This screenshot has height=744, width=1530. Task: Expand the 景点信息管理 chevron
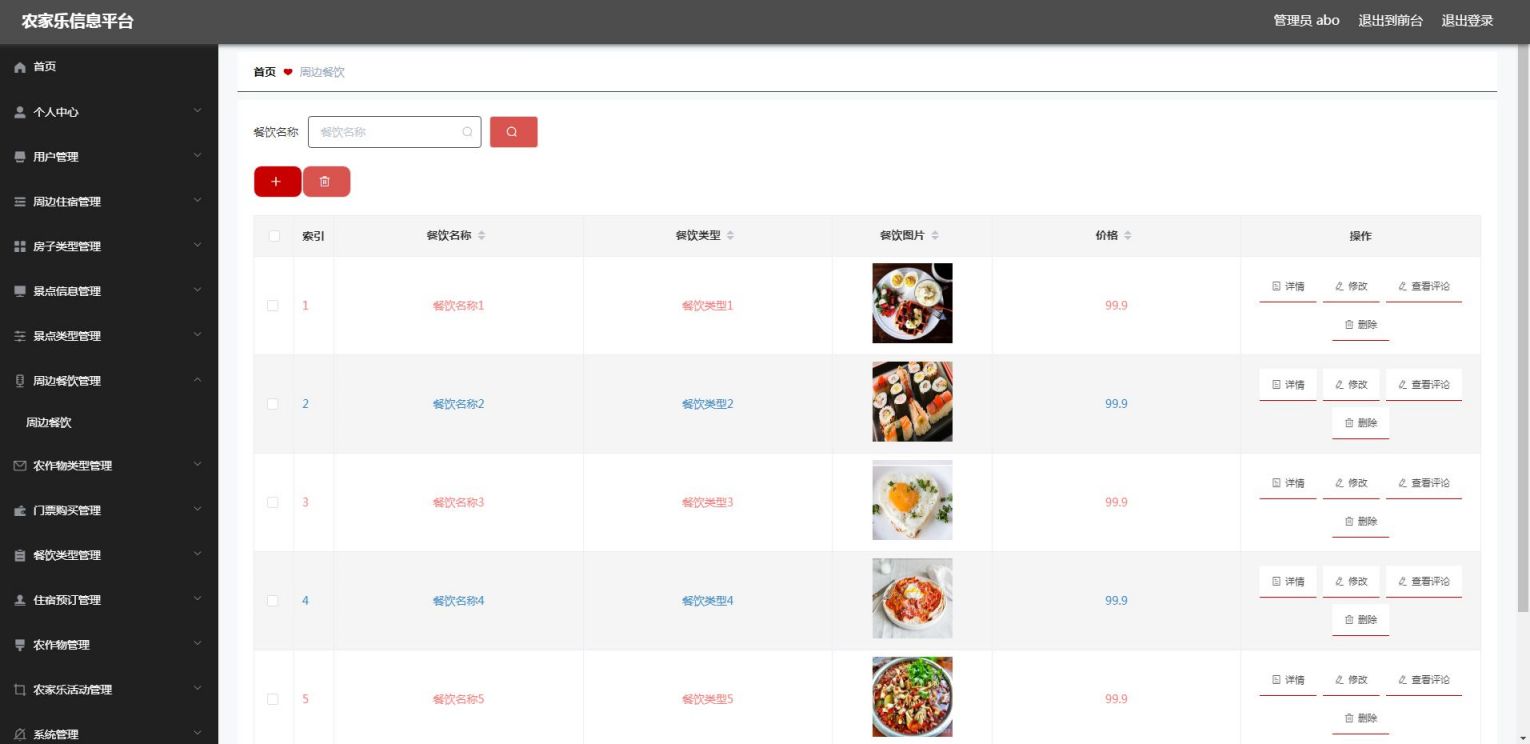pos(198,291)
